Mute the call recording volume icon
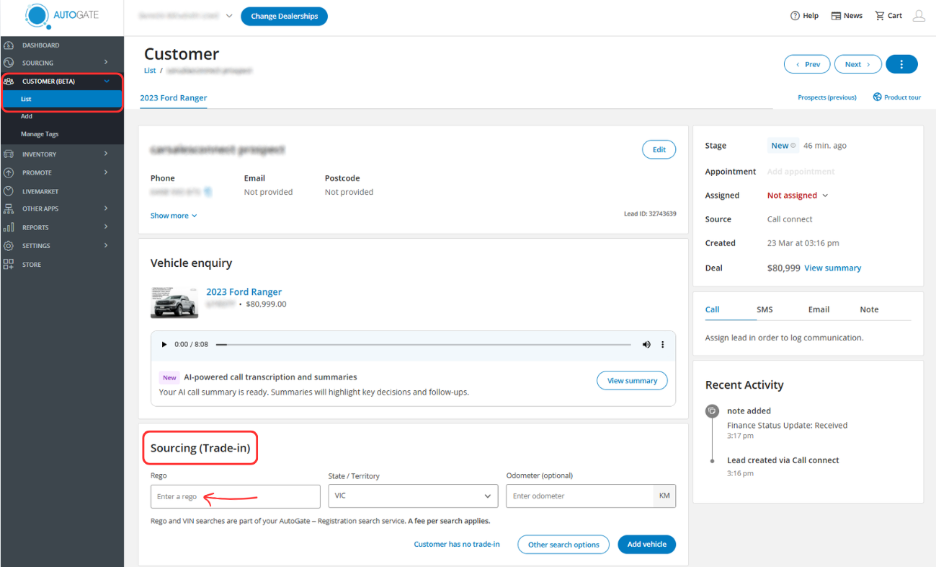936x567 pixels. click(x=646, y=344)
